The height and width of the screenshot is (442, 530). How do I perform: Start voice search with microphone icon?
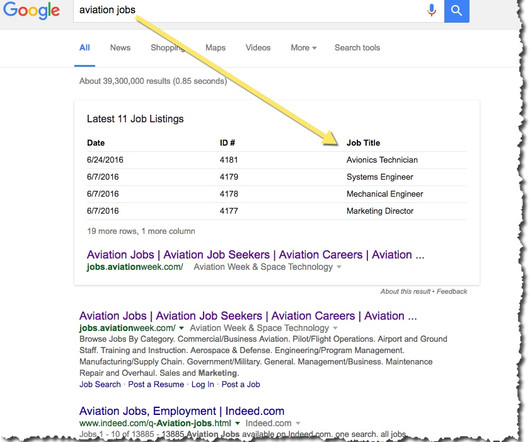(431, 10)
